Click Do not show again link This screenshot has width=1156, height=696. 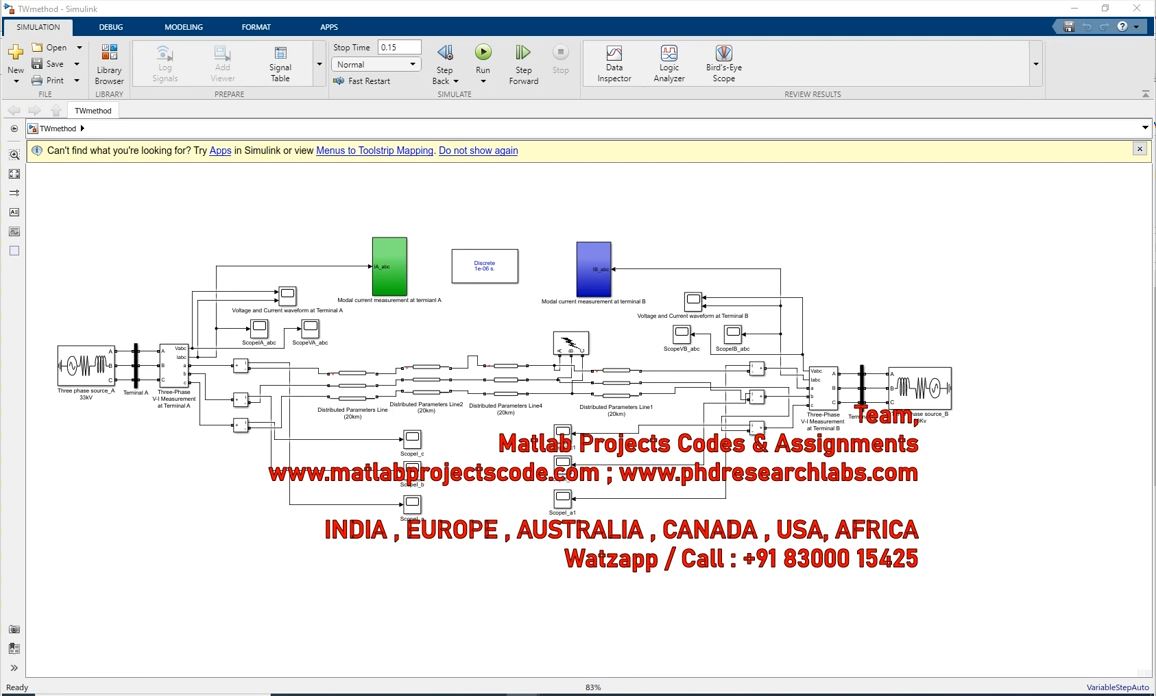(478, 150)
